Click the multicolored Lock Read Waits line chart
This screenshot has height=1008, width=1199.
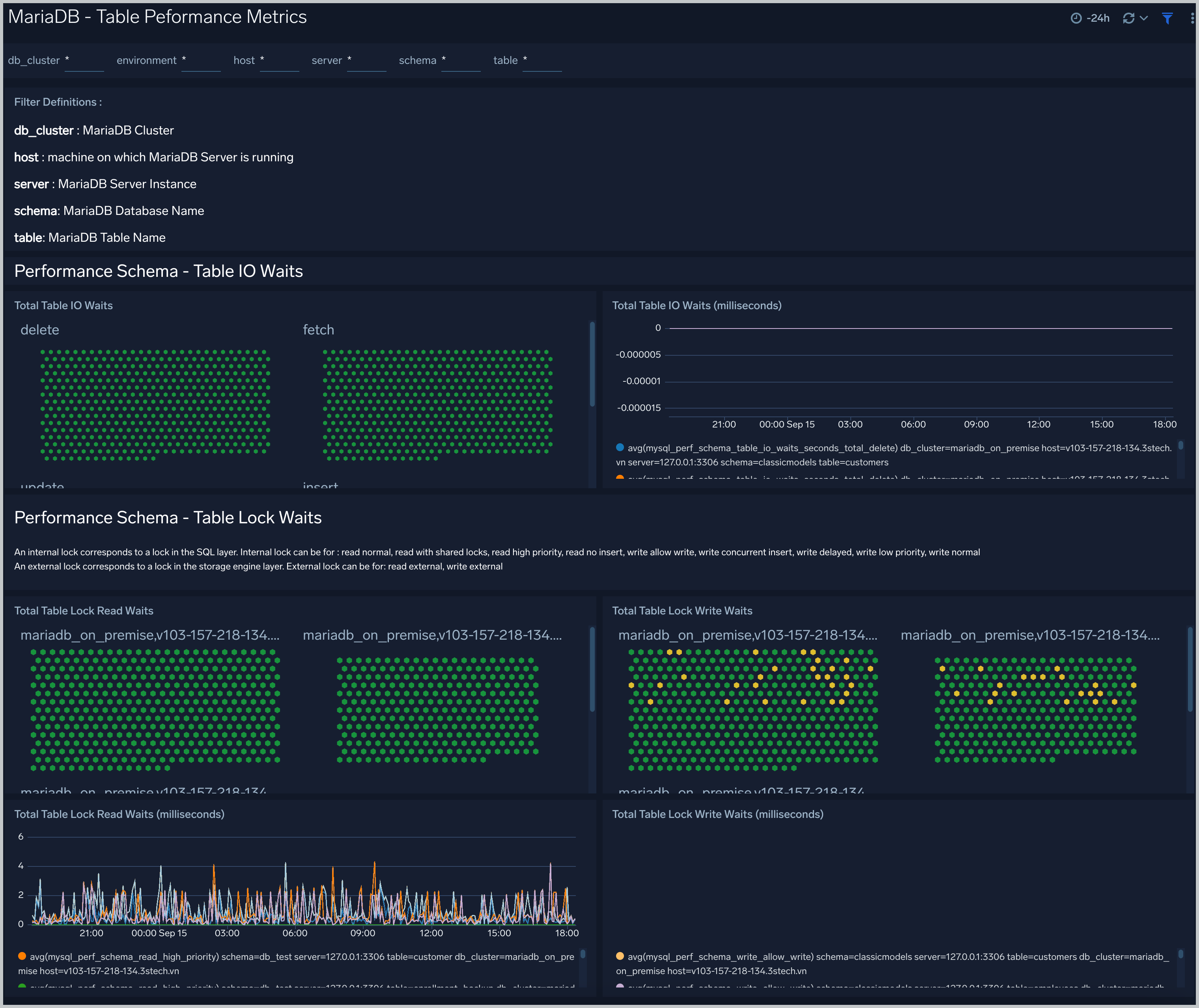pyautogui.click(x=303, y=894)
